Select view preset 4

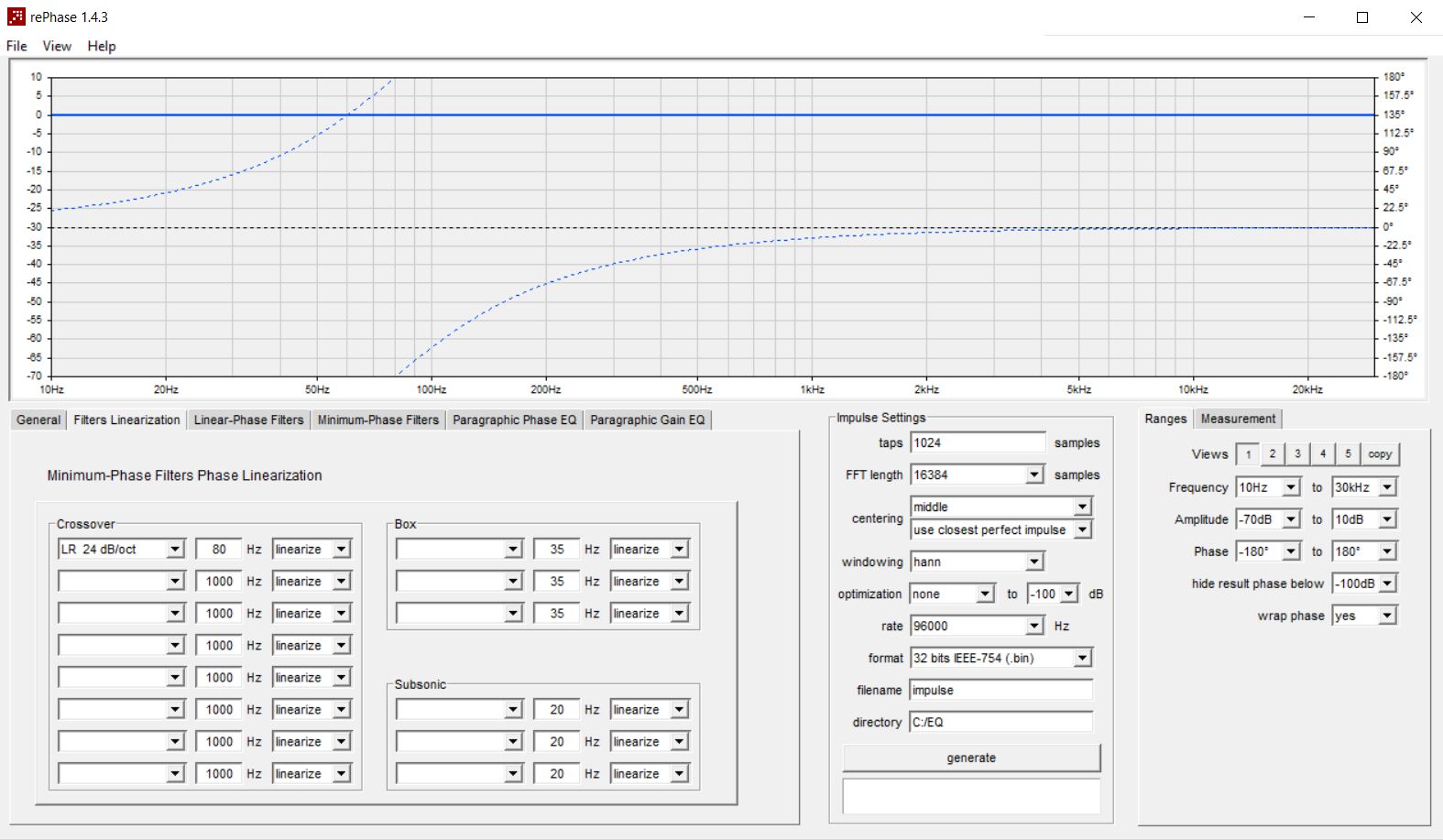click(x=1323, y=454)
